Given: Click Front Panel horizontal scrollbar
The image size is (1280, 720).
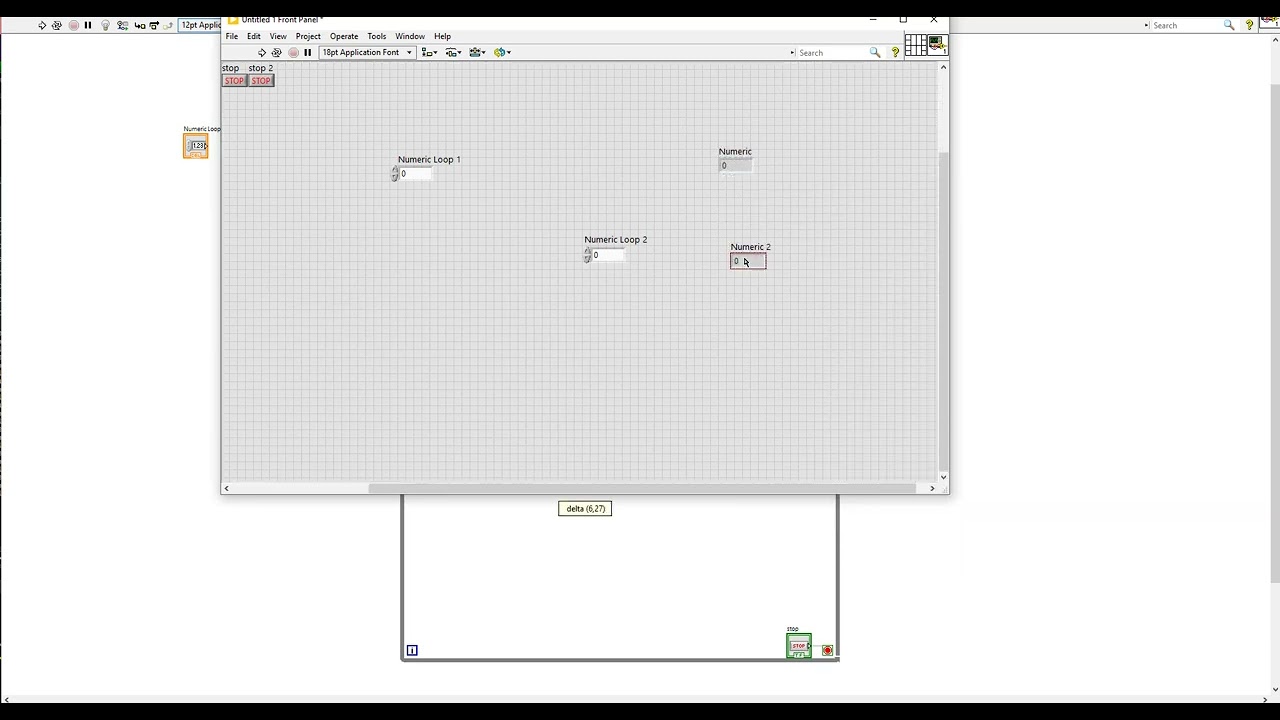Looking at the screenshot, I should coord(643,488).
